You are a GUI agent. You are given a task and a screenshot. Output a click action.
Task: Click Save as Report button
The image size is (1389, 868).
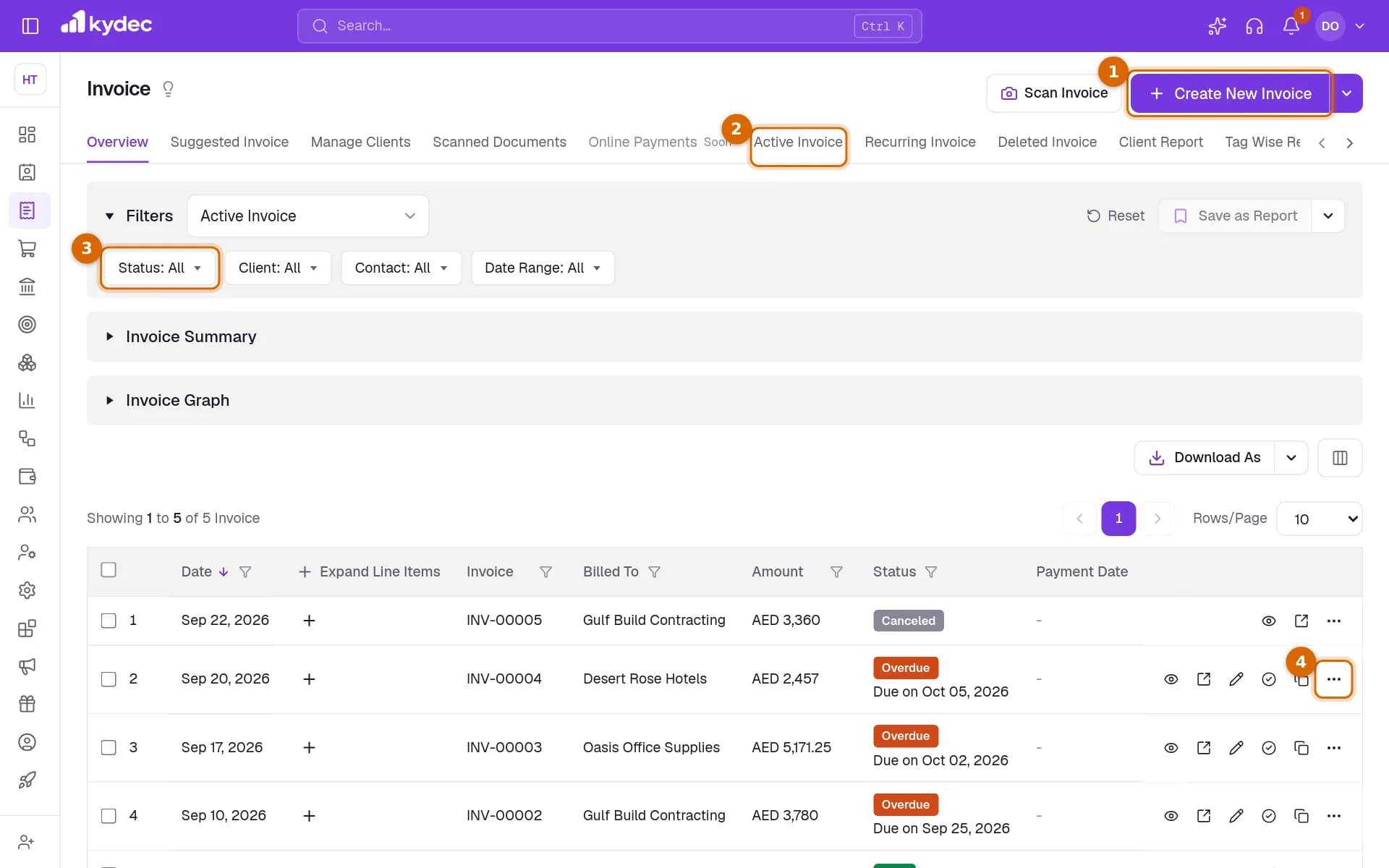point(1235,216)
